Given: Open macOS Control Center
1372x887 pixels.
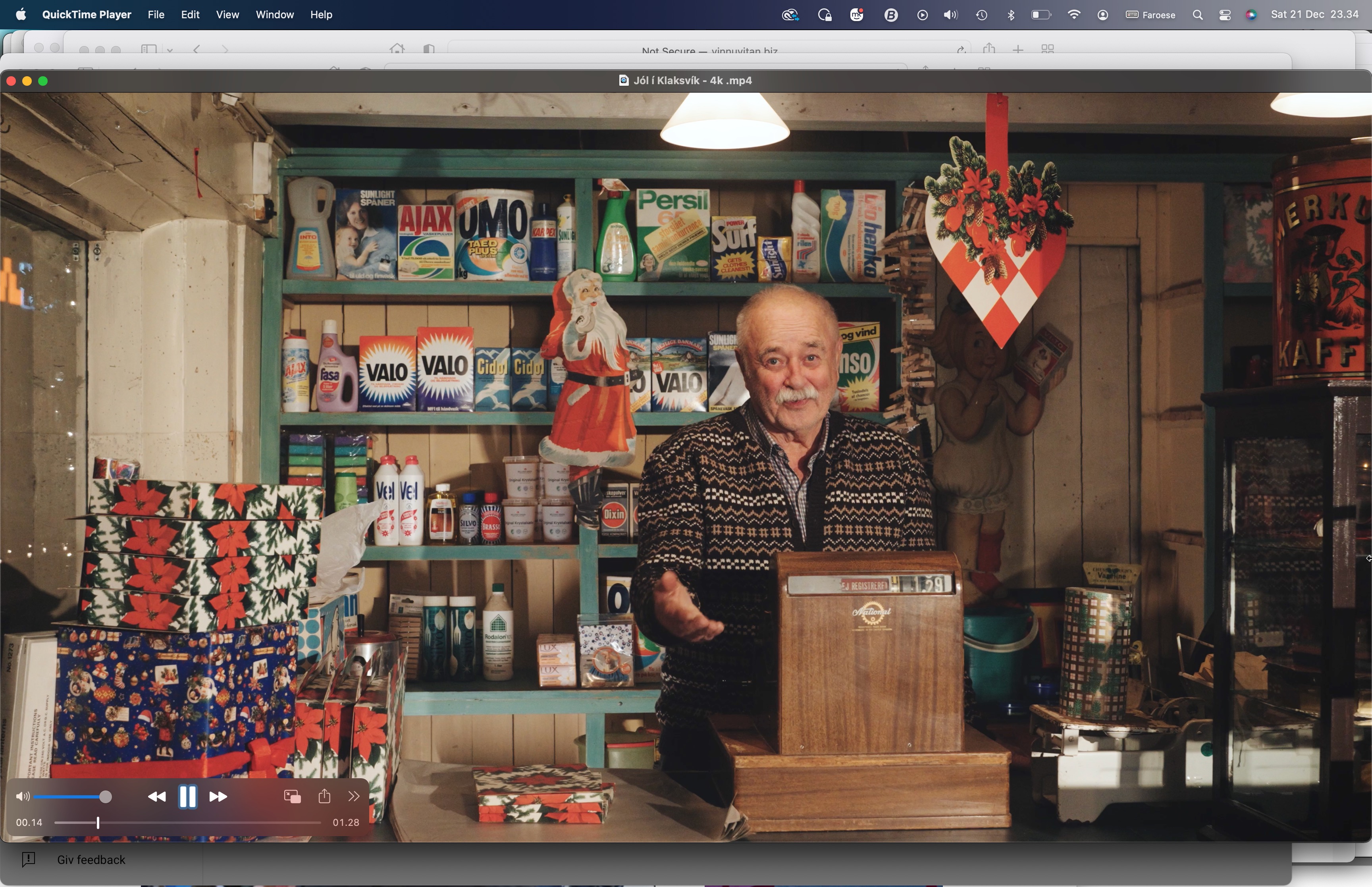Looking at the screenshot, I should tap(1225, 15).
